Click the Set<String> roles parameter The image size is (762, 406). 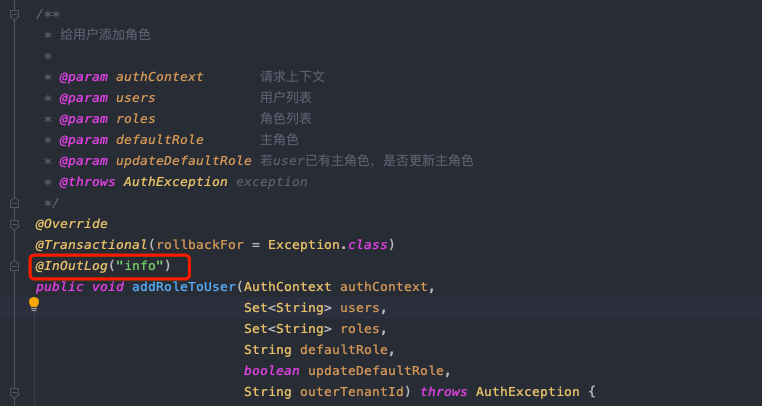click(x=315, y=329)
